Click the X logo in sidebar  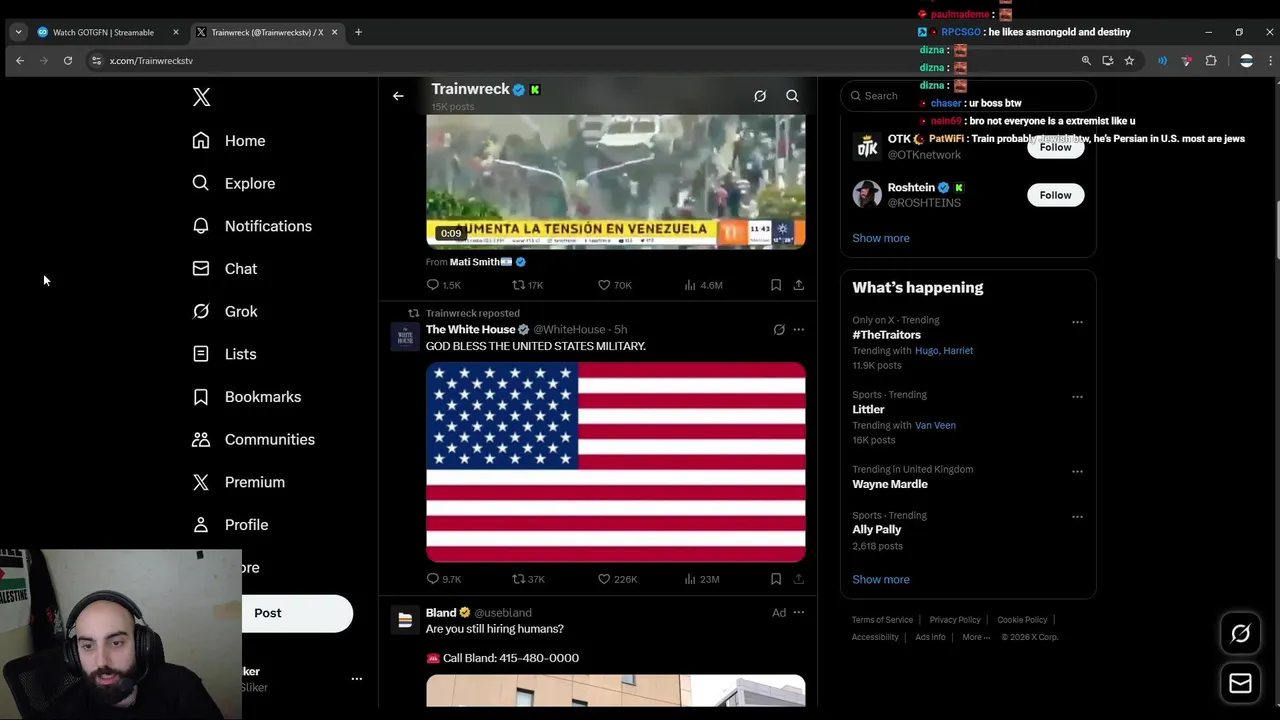201,97
